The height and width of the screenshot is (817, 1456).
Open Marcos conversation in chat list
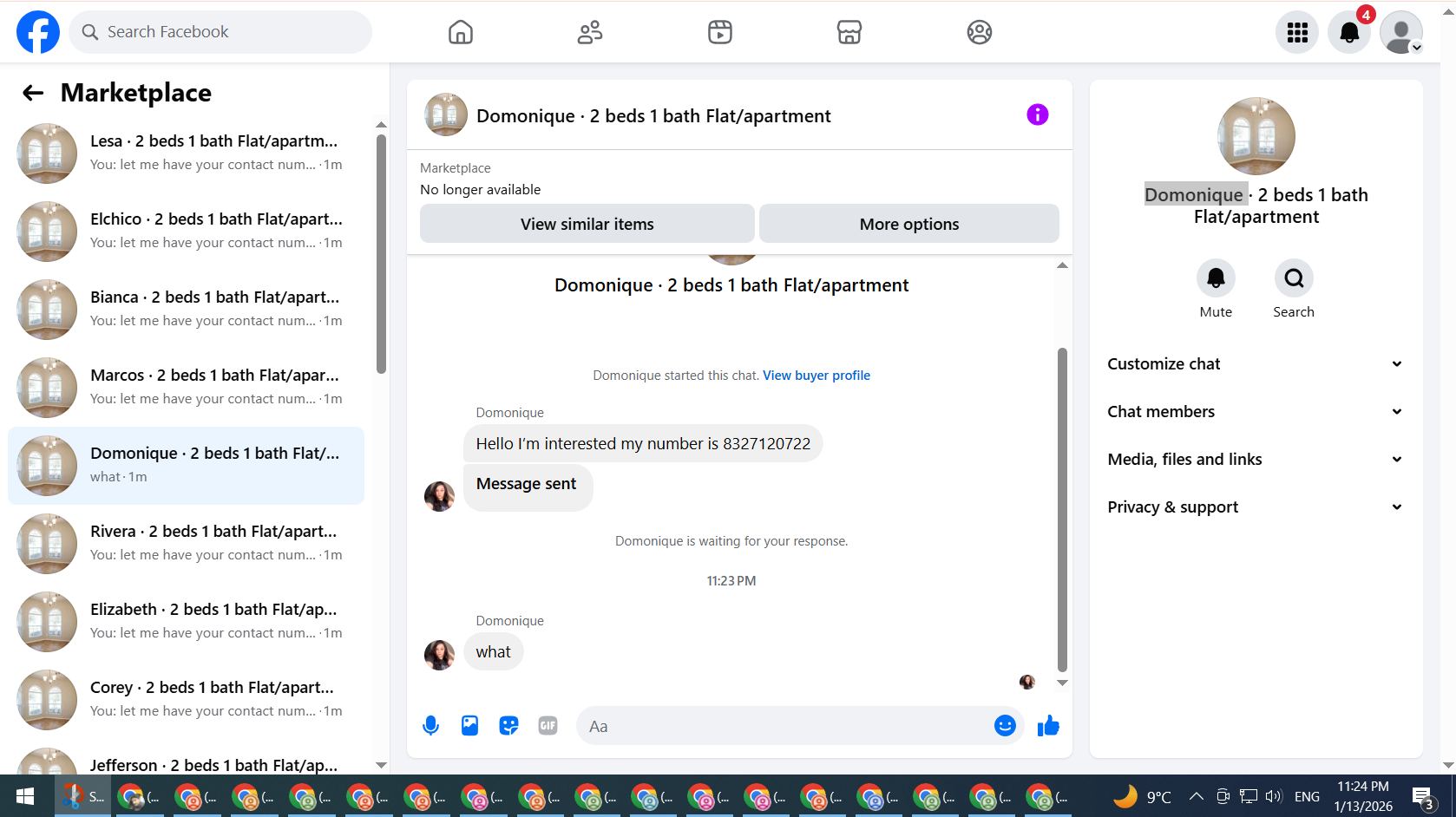click(x=187, y=388)
